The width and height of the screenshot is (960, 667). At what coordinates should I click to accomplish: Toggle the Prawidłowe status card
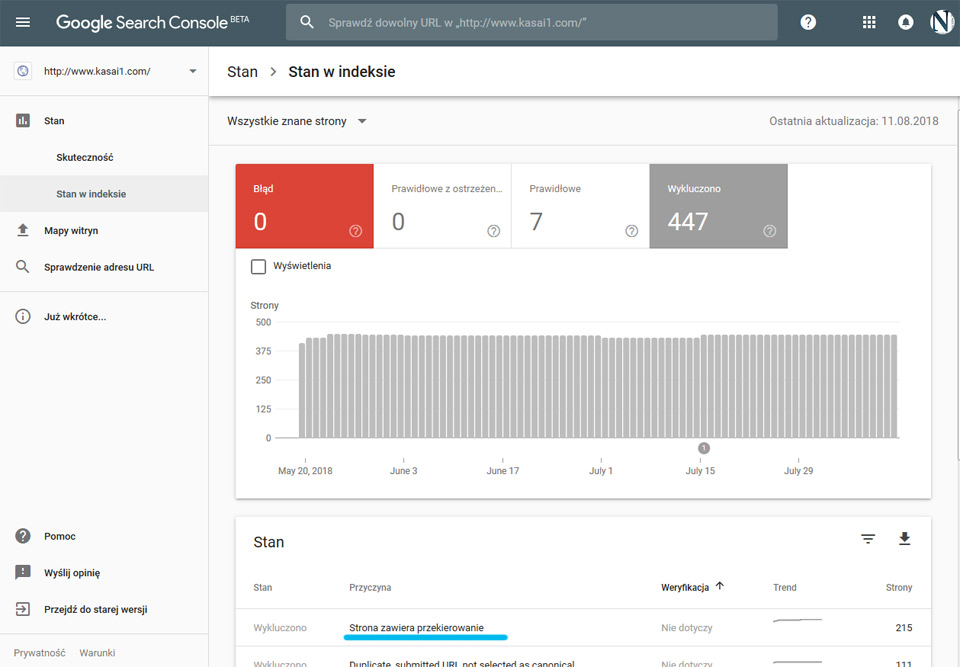click(x=580, y=206)
